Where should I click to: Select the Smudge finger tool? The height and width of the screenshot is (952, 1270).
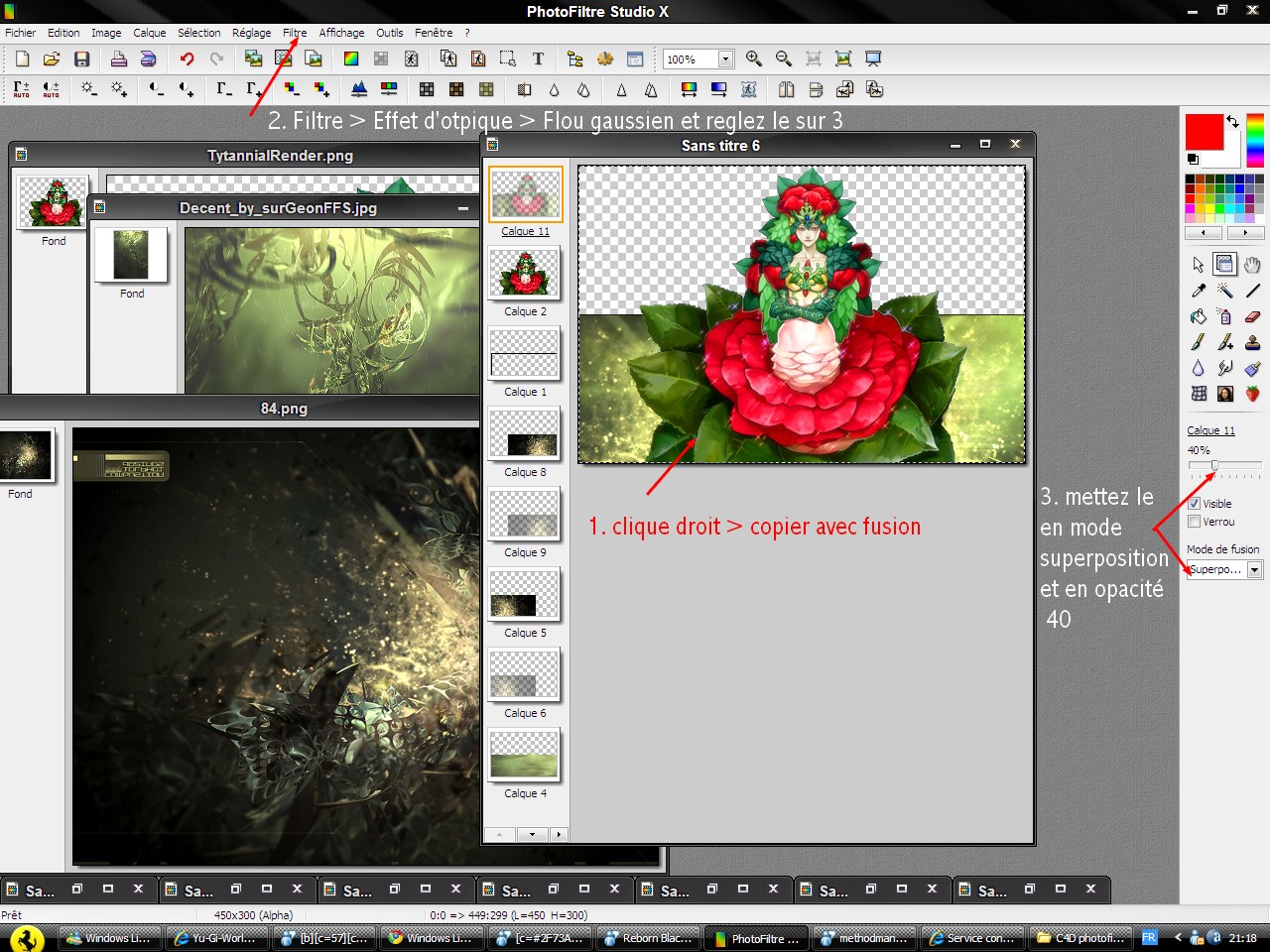pyautogui.click(x=1224, y=368)
